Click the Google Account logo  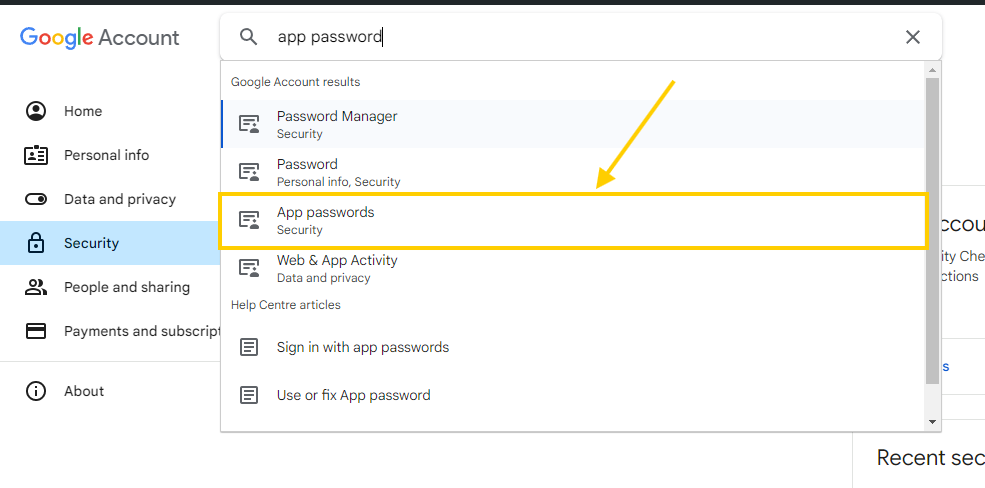[99, 38]
